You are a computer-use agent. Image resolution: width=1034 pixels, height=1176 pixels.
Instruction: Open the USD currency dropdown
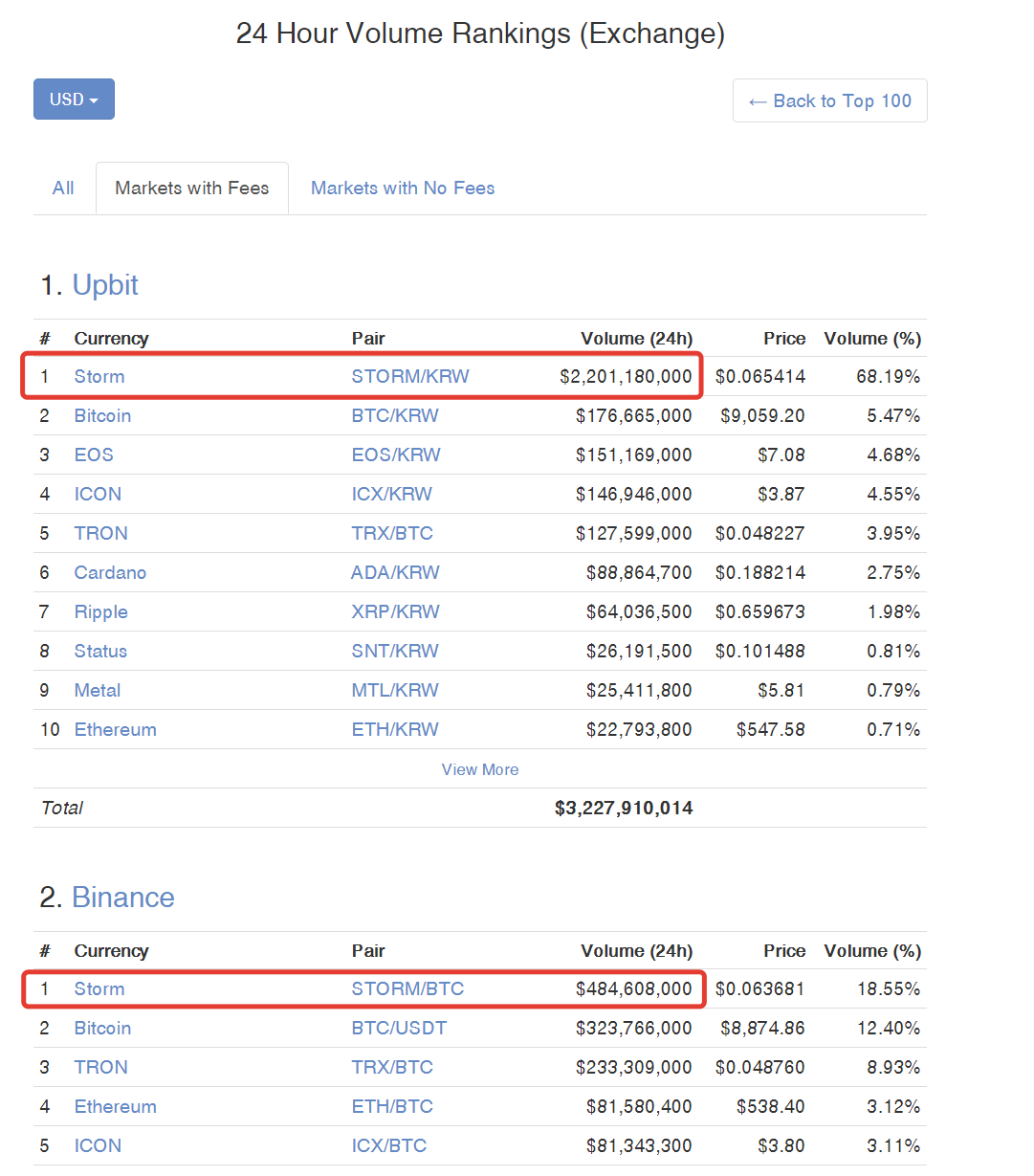(74, 100)
